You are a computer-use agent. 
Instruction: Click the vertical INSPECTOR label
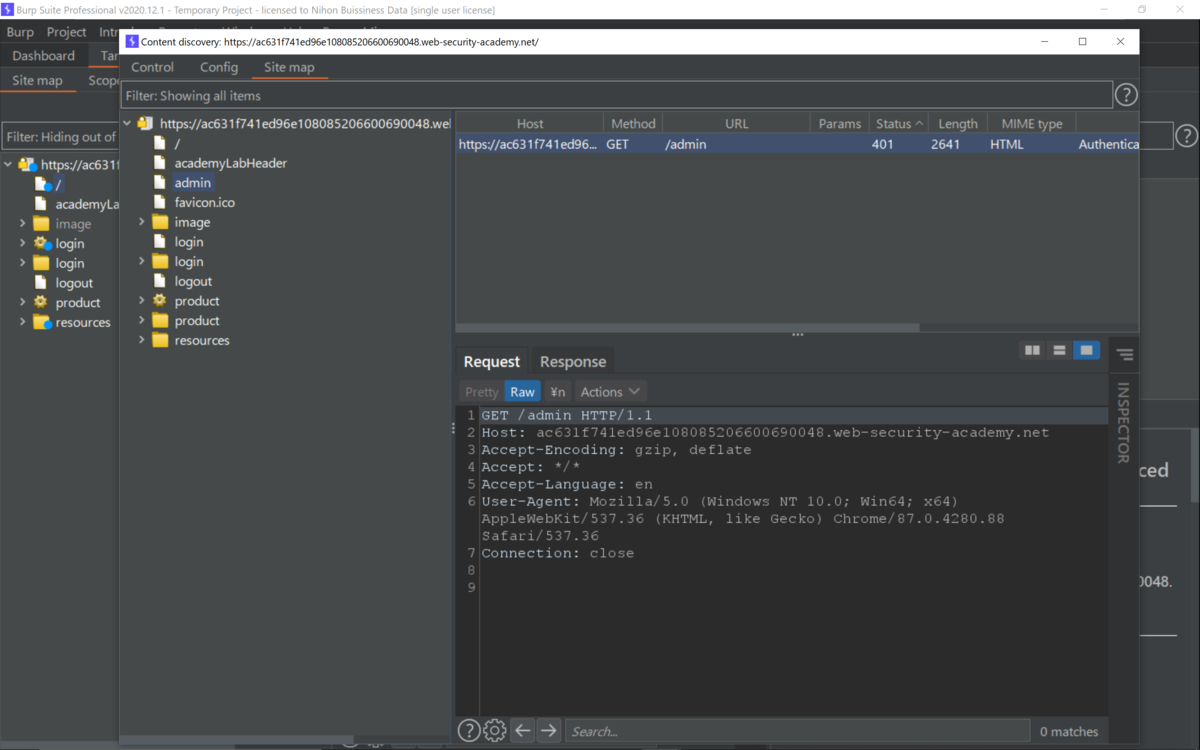[x=1123, y=422]
